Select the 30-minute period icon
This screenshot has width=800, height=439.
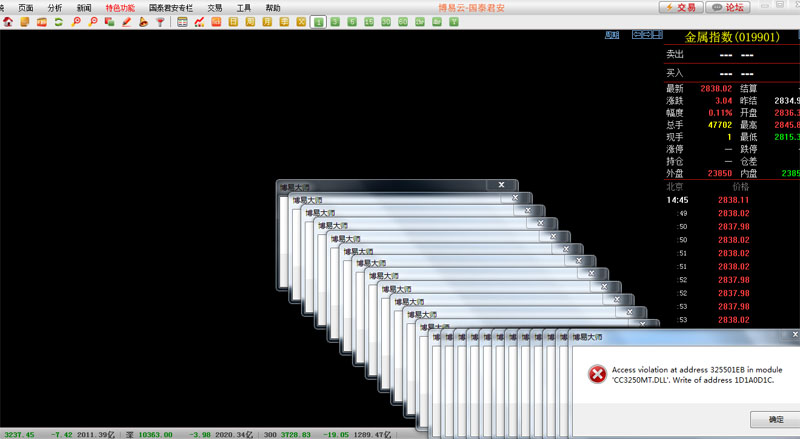point(386,22)
